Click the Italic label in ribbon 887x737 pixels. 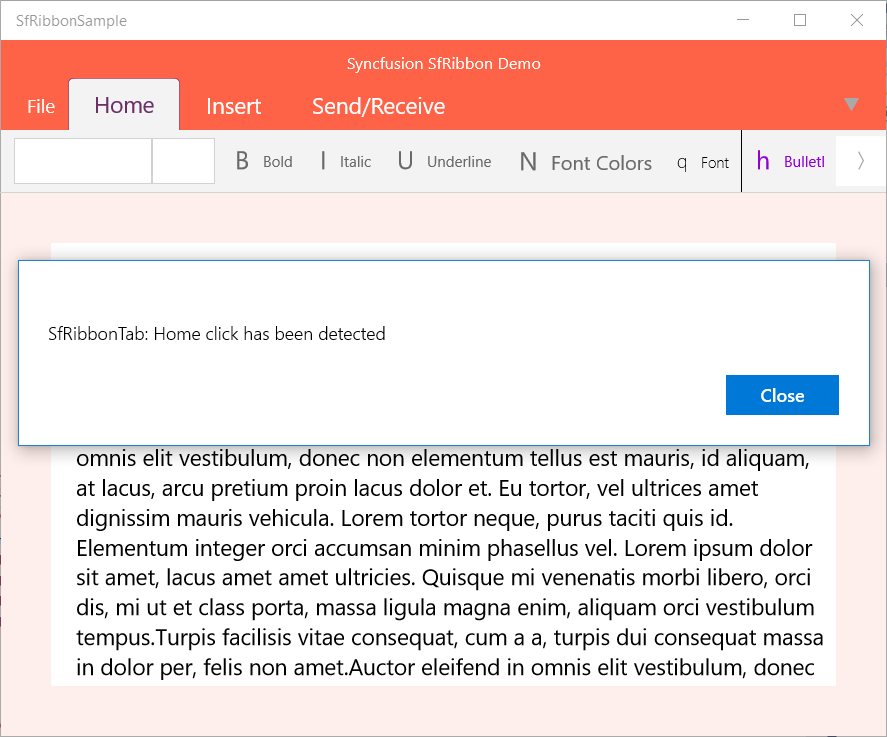pos(355,162)
